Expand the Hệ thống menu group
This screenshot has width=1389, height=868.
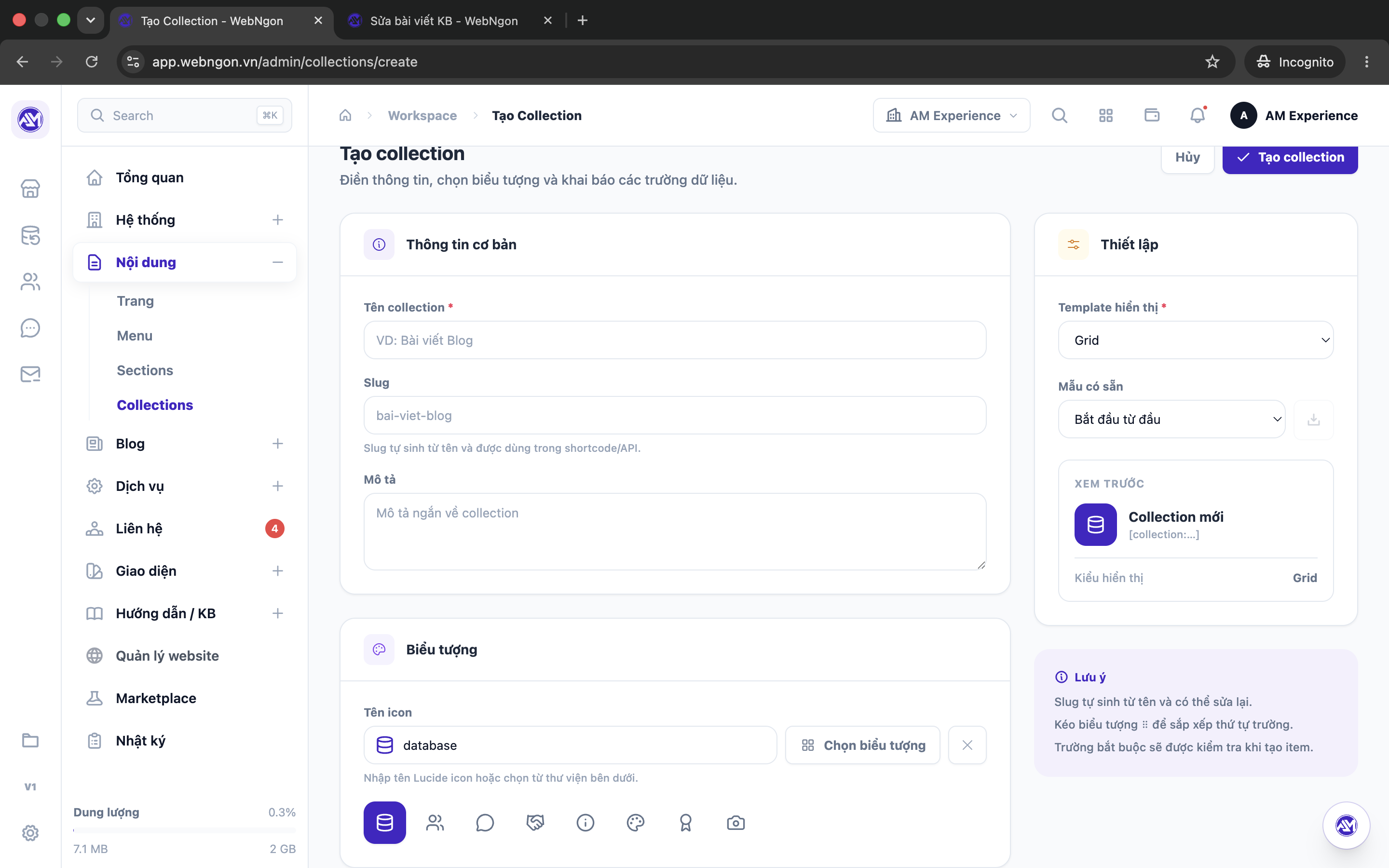[278, 220]
